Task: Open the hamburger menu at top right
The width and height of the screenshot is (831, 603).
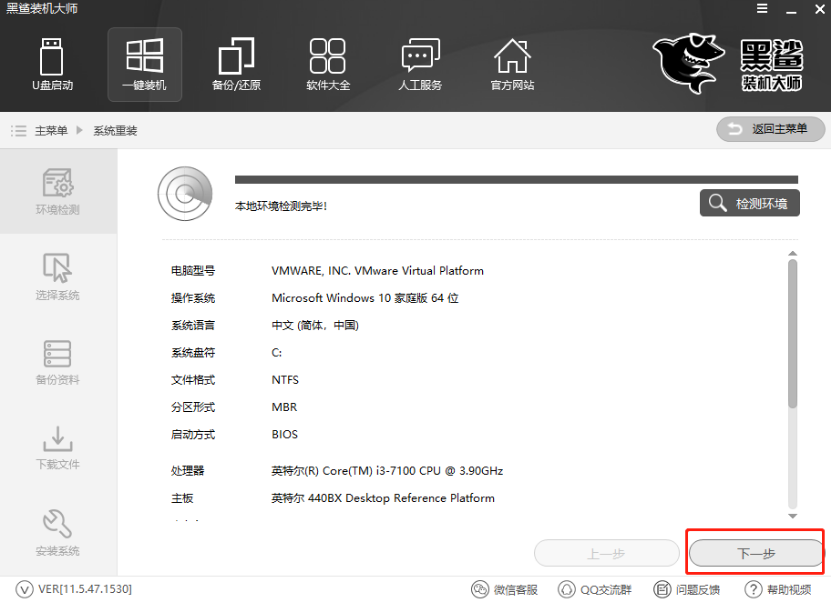Action: tap(761, 10)
